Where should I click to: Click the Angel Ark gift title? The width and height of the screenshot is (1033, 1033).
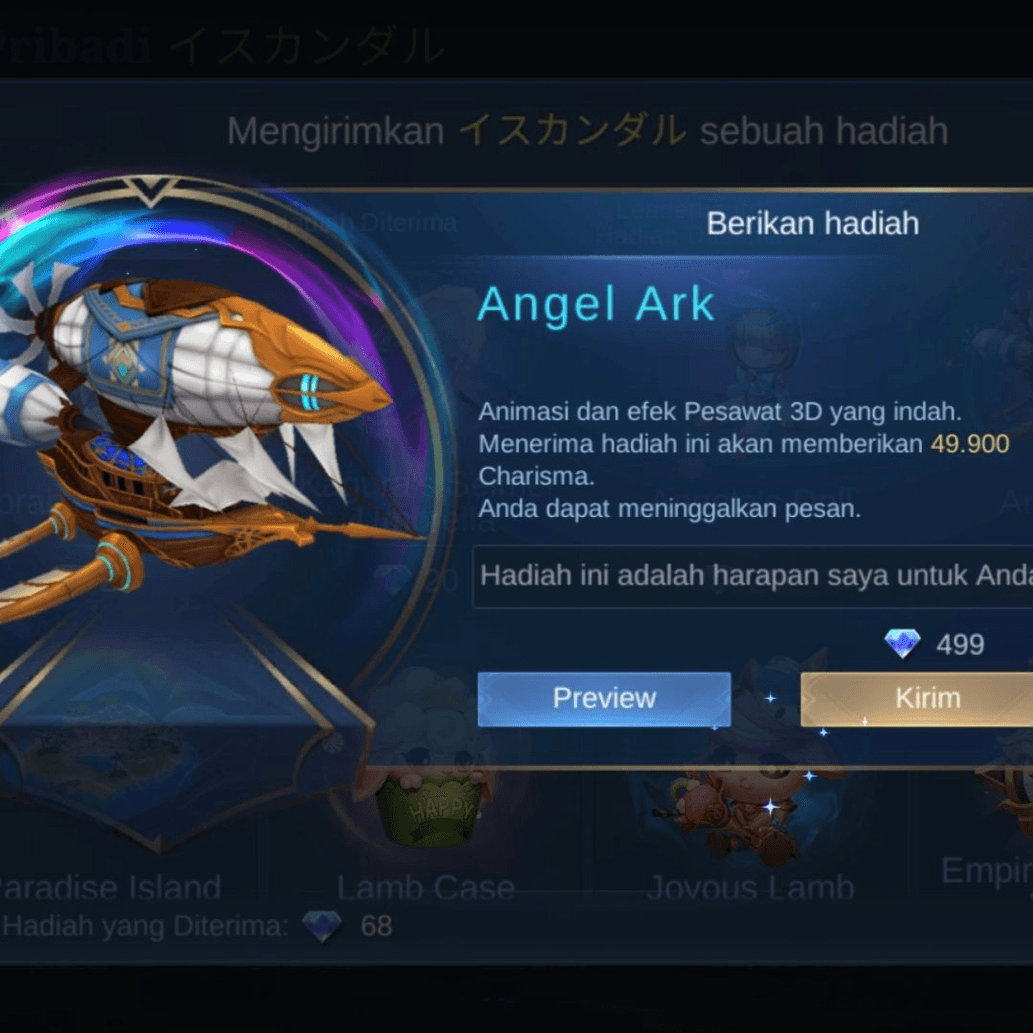tap(596, 304)
